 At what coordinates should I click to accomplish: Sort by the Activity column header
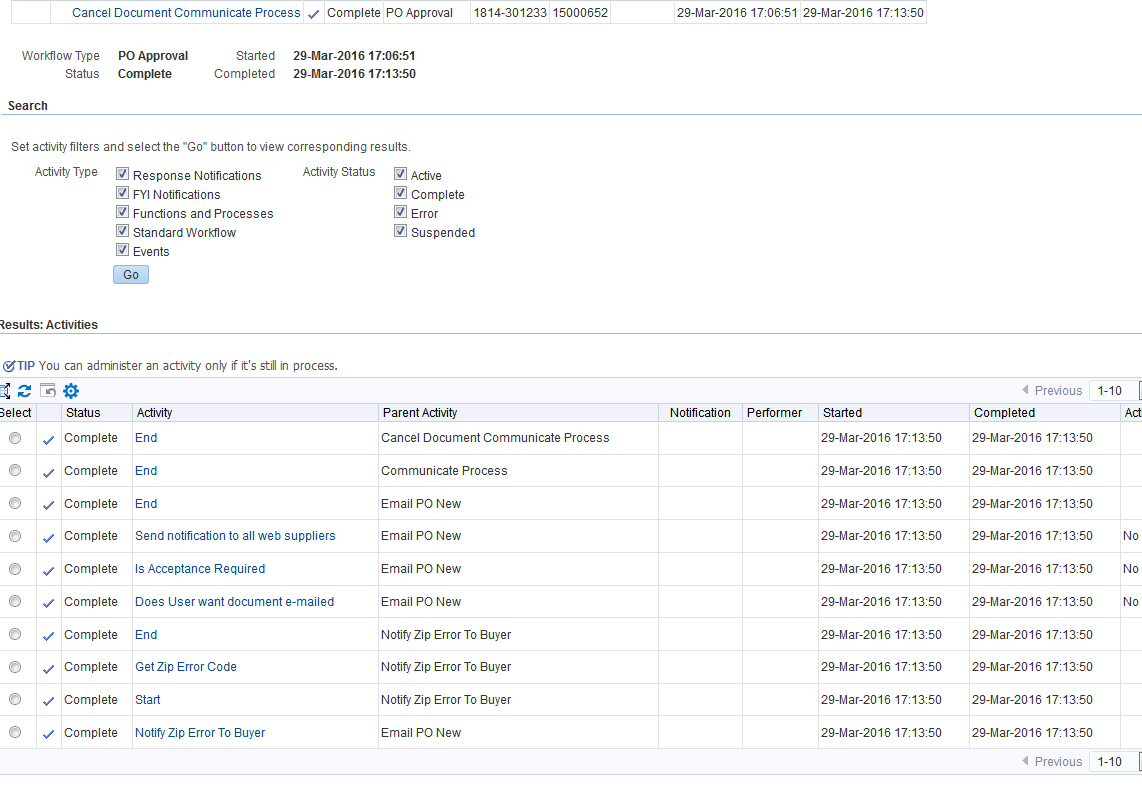coord(154,413)
